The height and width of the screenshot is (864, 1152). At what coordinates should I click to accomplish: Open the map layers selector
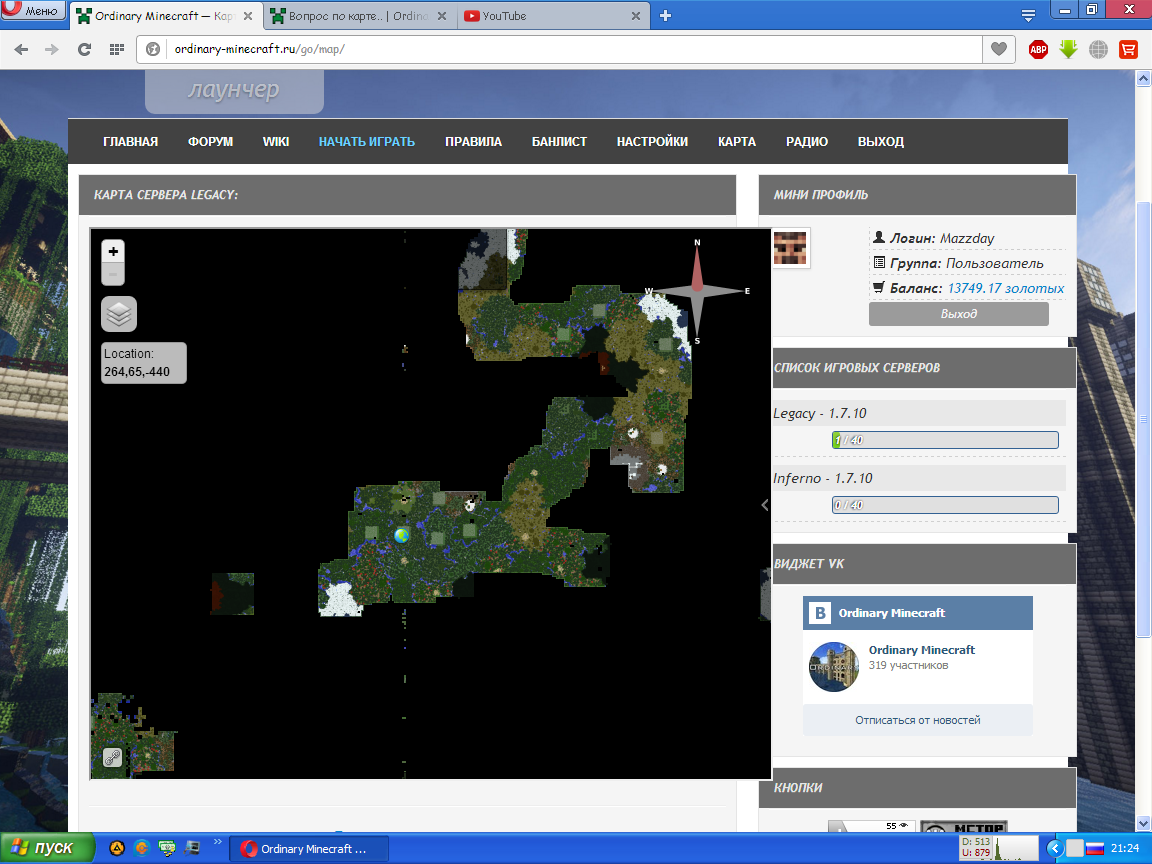point(119,314)
